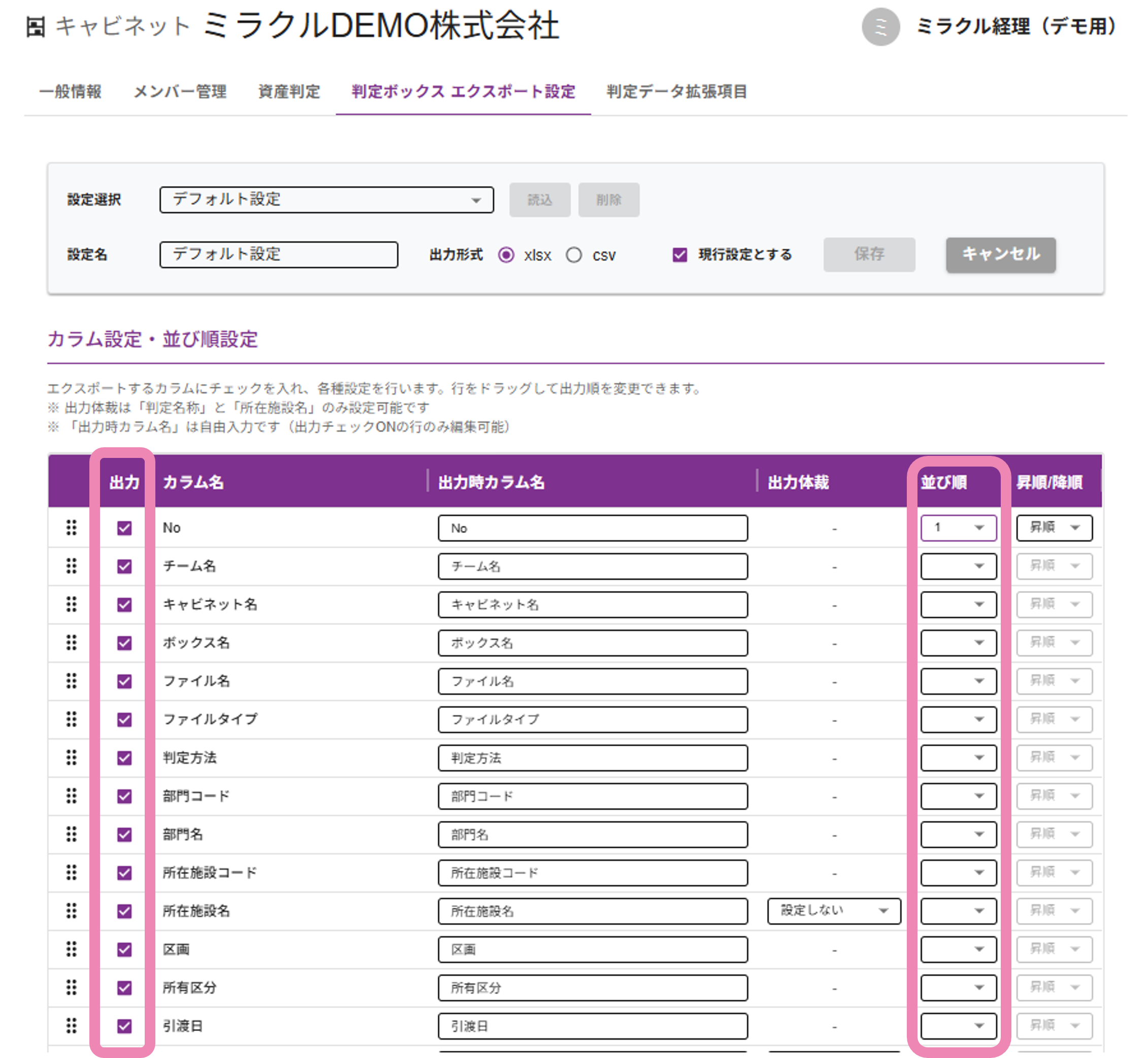Uncheck output for 引渡日 column
This screenshot has height=1058, width=1148.
click(124, 1027)
